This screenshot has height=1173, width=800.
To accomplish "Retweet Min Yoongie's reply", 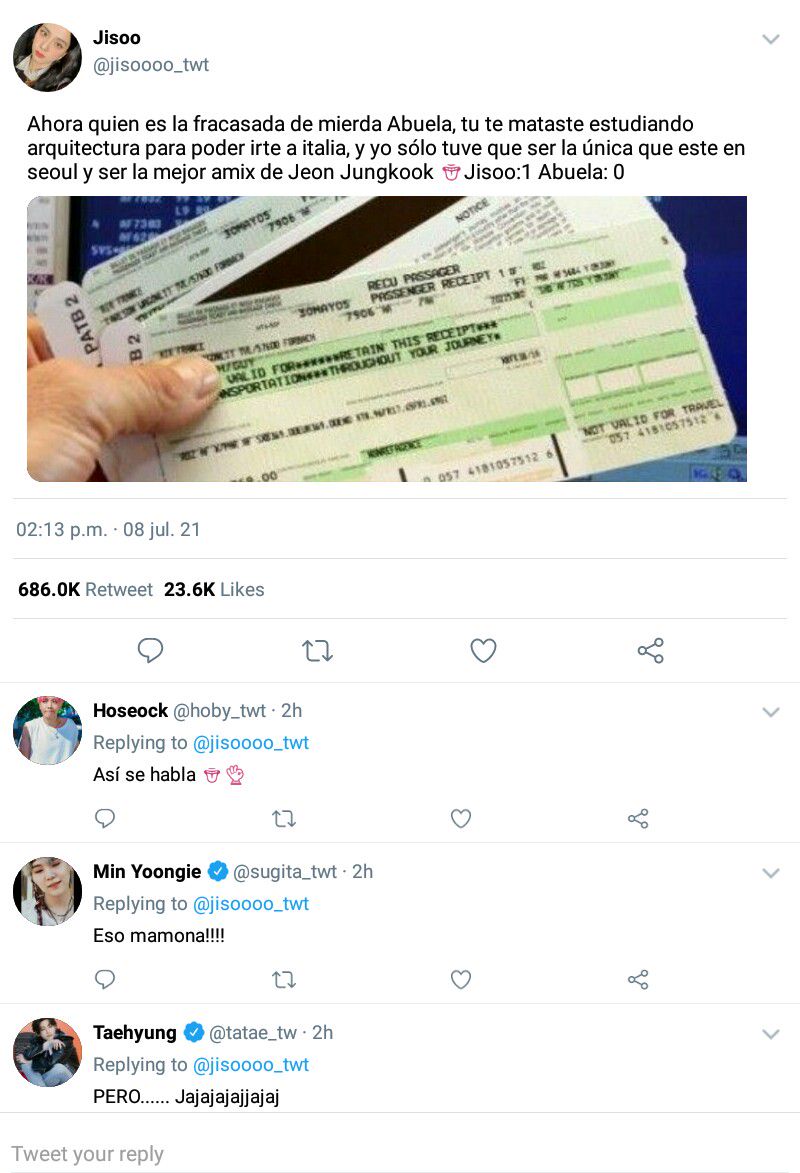I will 284,980.
